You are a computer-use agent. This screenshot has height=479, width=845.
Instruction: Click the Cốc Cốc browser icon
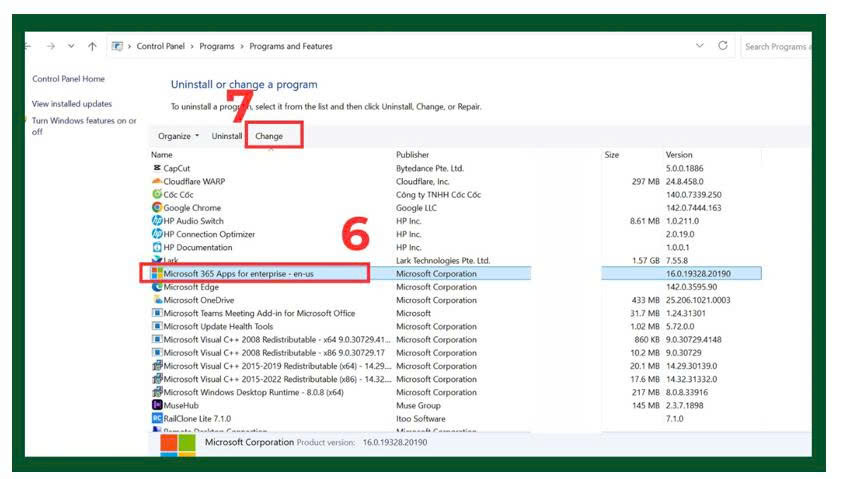pyautogui.click(x=157, y=195)
